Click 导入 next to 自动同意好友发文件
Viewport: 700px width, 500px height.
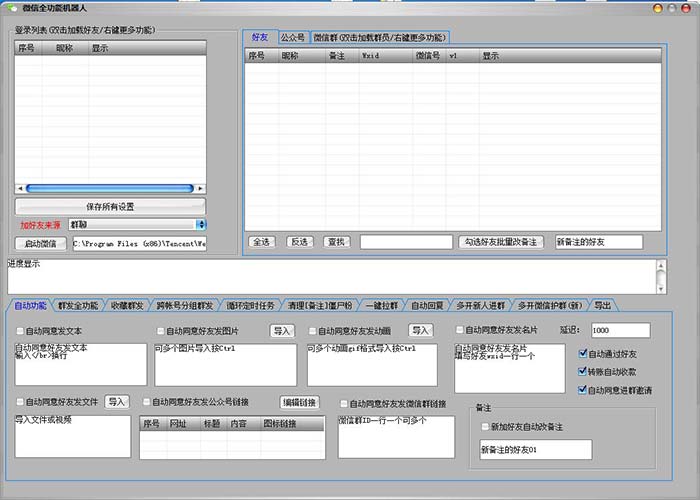click(x=117, y=402)
